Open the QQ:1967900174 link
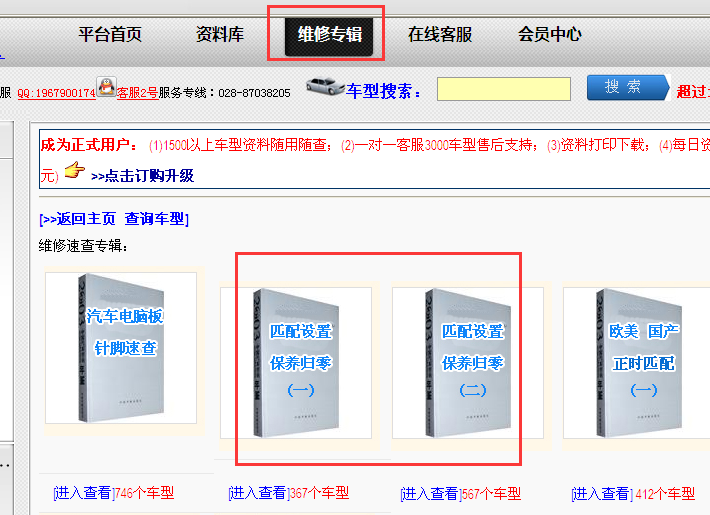Viewport: 710px width, 515px height. pos(56,93)
